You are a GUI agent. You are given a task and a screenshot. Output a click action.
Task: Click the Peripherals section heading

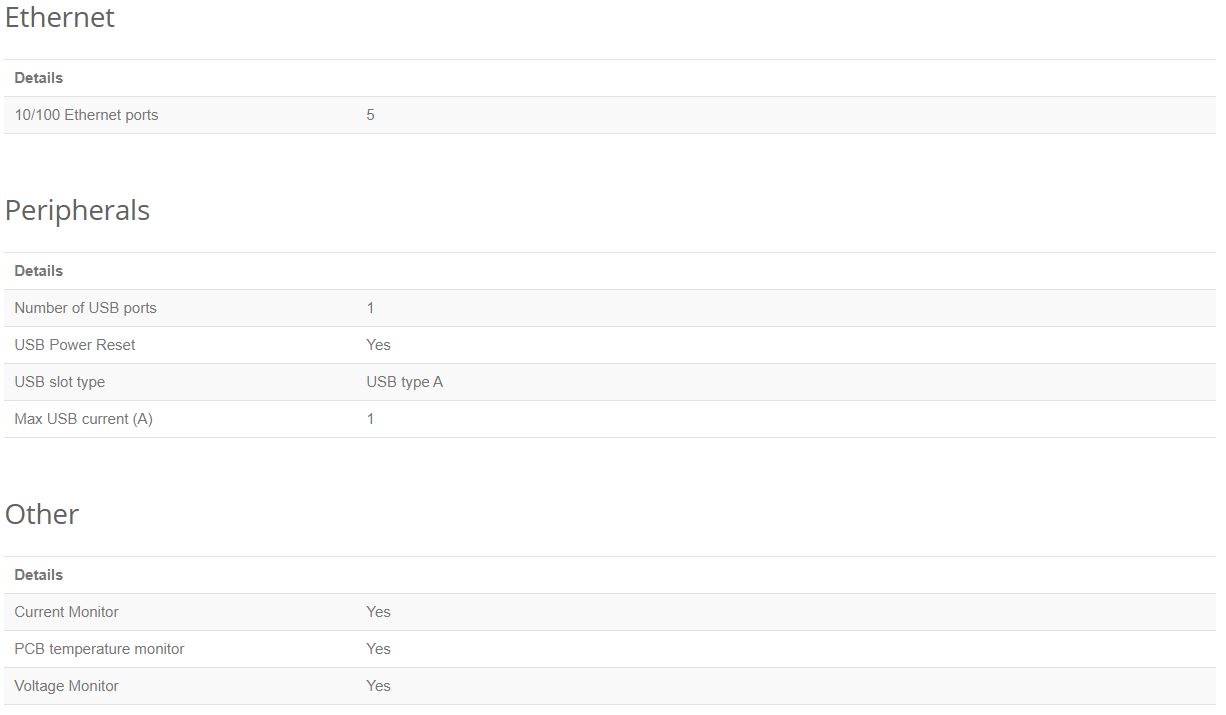[x=77, y=211]
